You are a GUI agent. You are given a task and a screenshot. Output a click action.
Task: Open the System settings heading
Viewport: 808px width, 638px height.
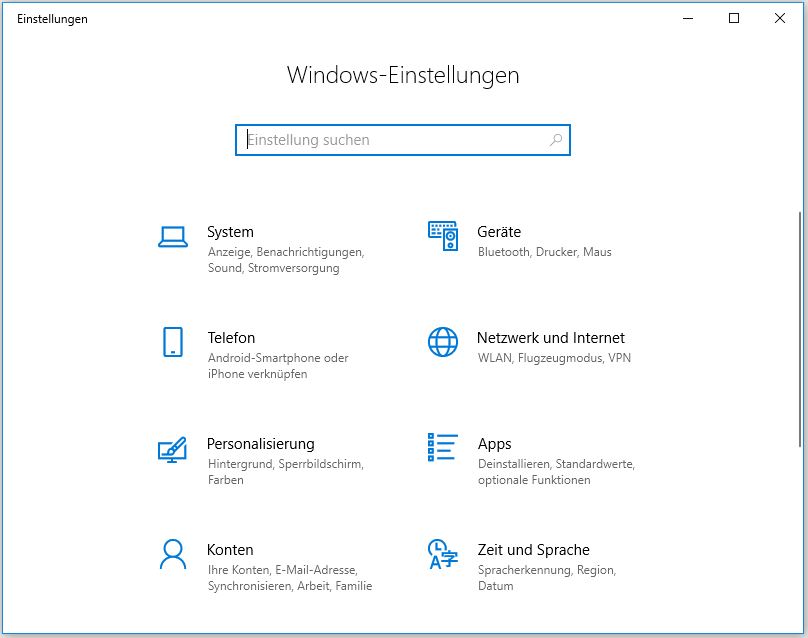(230, 232)
